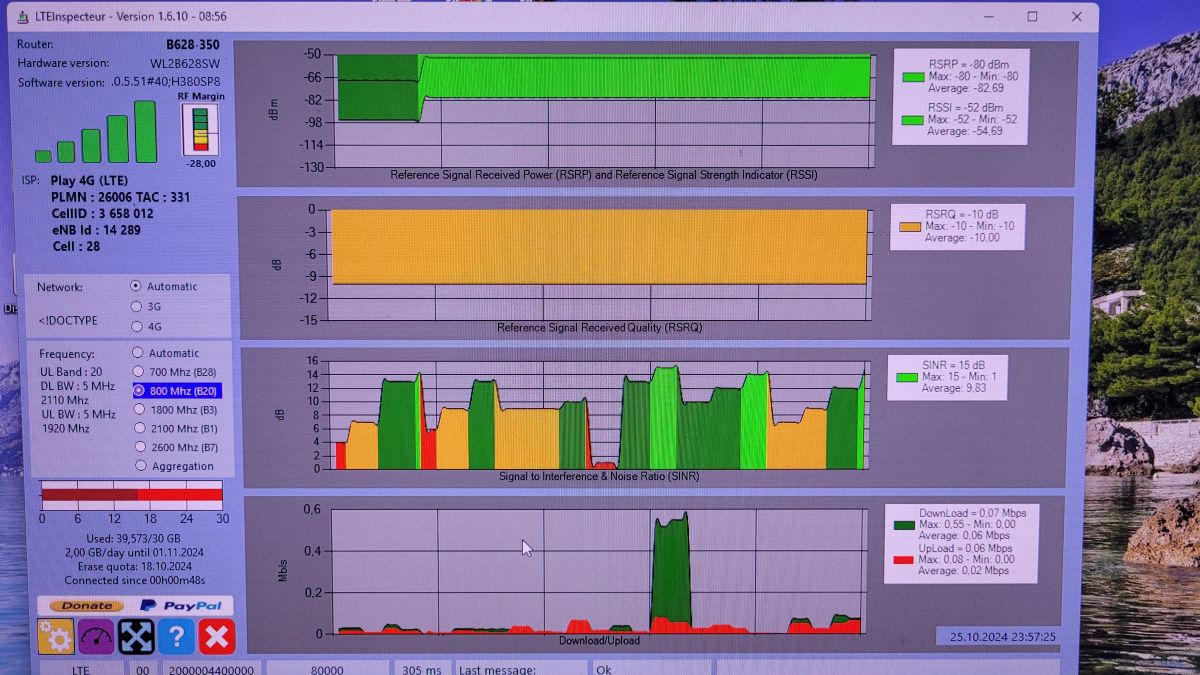Viewport: 1200px width, 675px height.
Task: Select Automatic network mode
Action: click(x=137, y=286)
